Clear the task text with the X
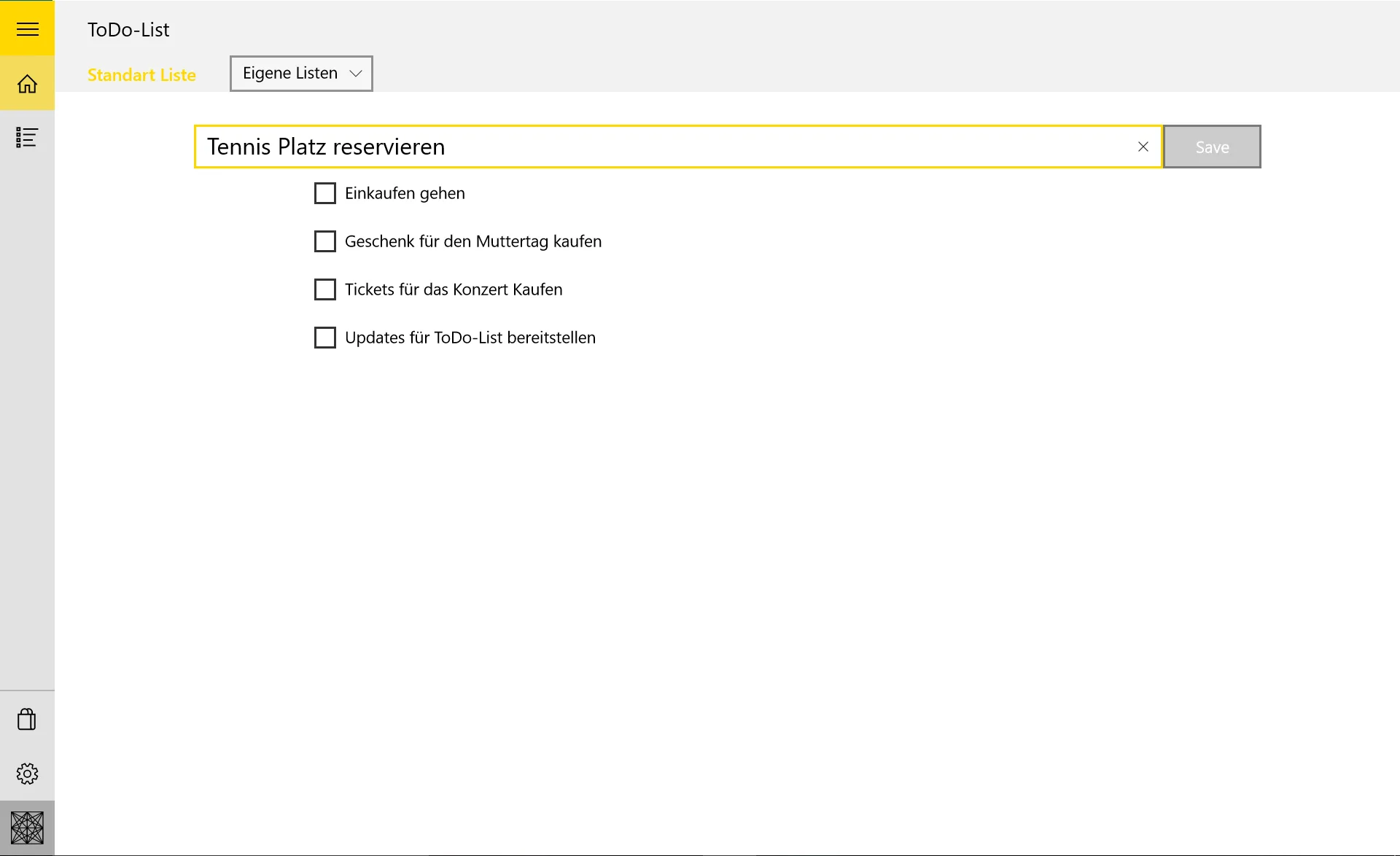Image resolution: width=1400 pixels, height=856 pixels. [1143, 147]
